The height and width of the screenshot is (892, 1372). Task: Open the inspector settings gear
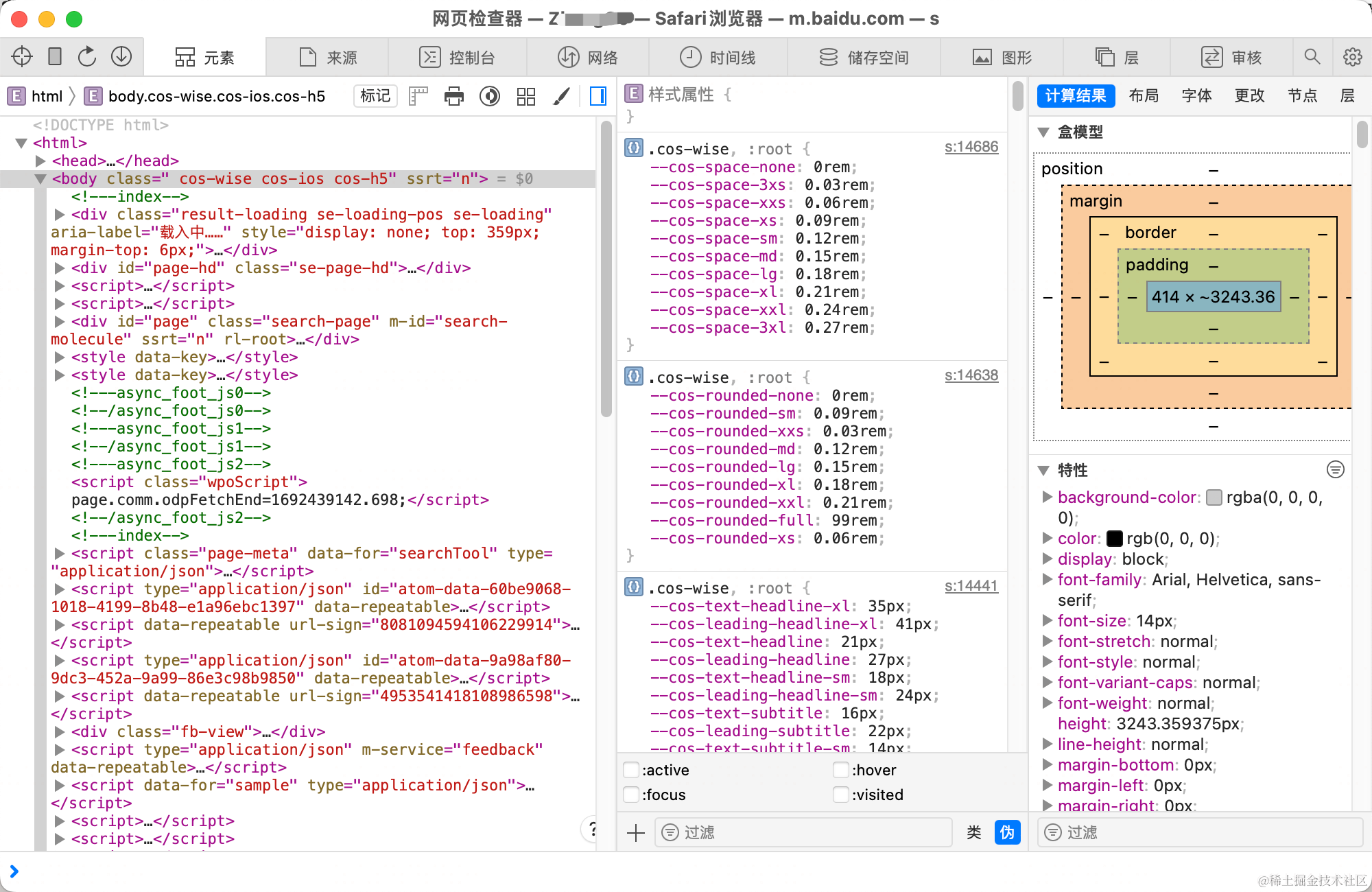(1351, 57)
